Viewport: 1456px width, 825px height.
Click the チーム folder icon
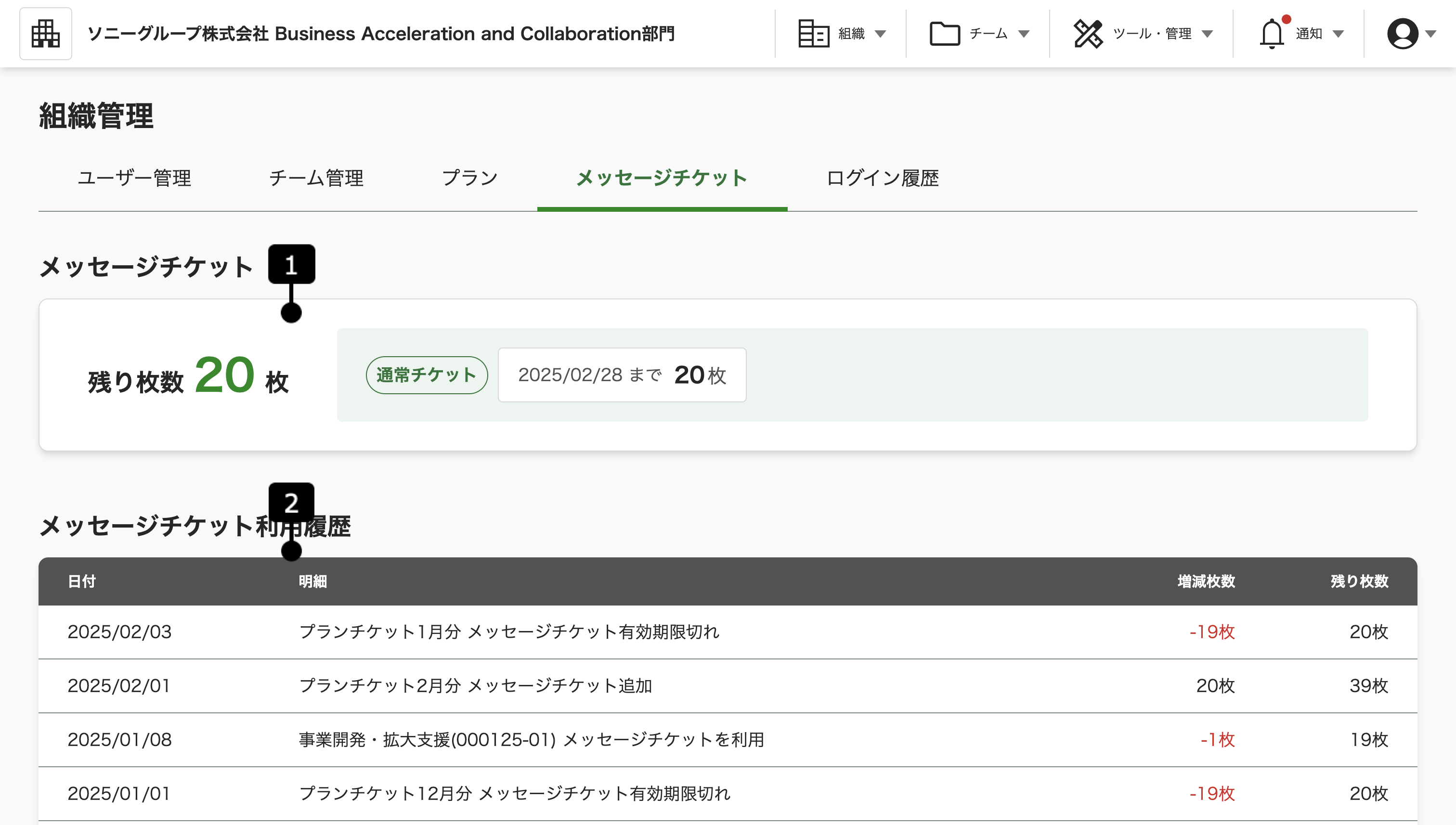point(945,33)
